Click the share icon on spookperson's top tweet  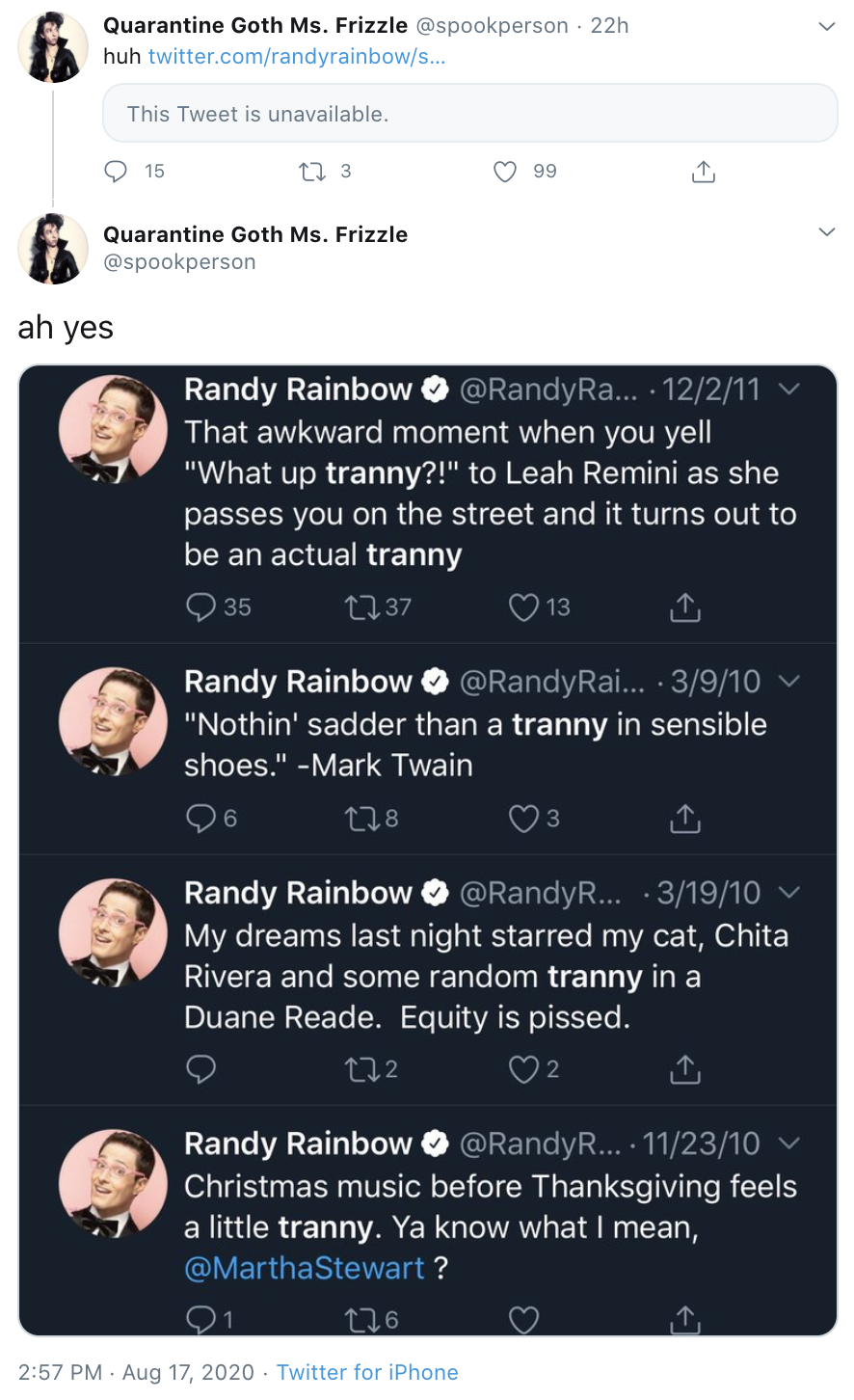click(703, 171)
